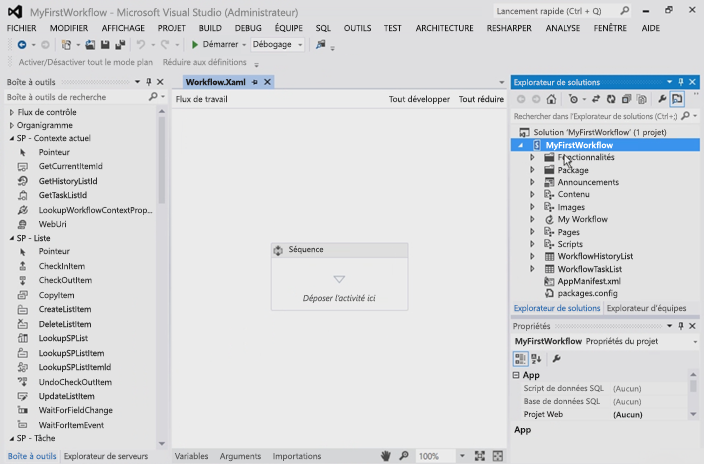Switch to Explorateur d'équipes tab
The width and height of the screenshot is (704, 464).
pyautogui.click(x=647, y=308)
